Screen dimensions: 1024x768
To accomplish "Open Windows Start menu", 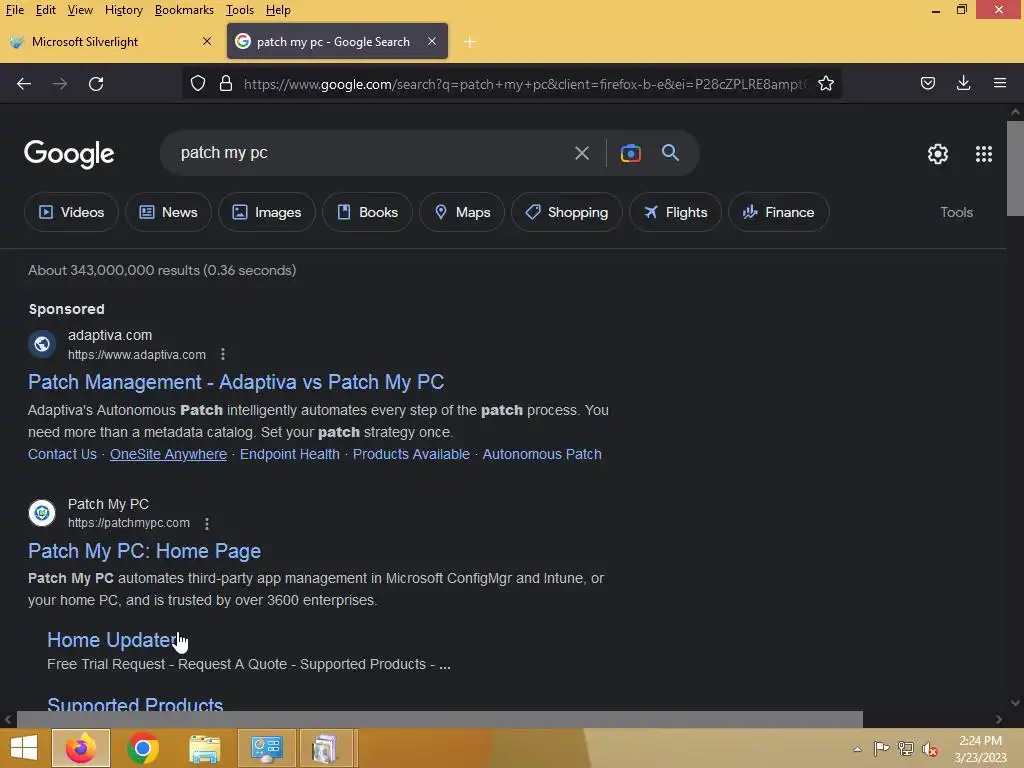I will click(24, 748).
